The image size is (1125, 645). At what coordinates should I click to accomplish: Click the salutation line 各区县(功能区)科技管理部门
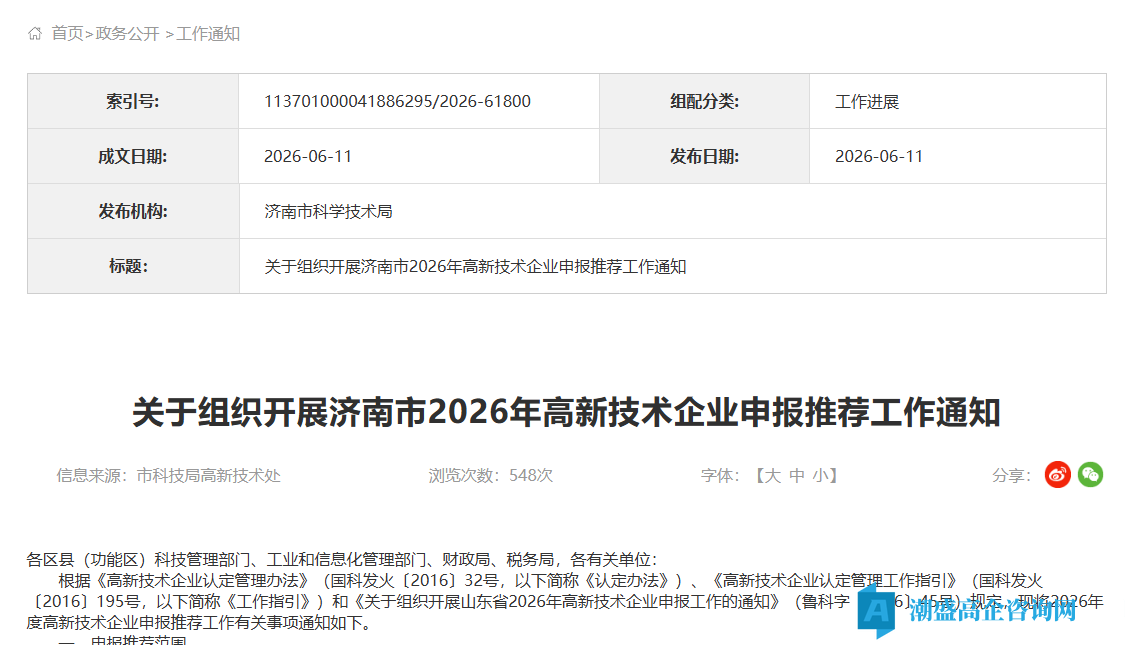(342, 560)
